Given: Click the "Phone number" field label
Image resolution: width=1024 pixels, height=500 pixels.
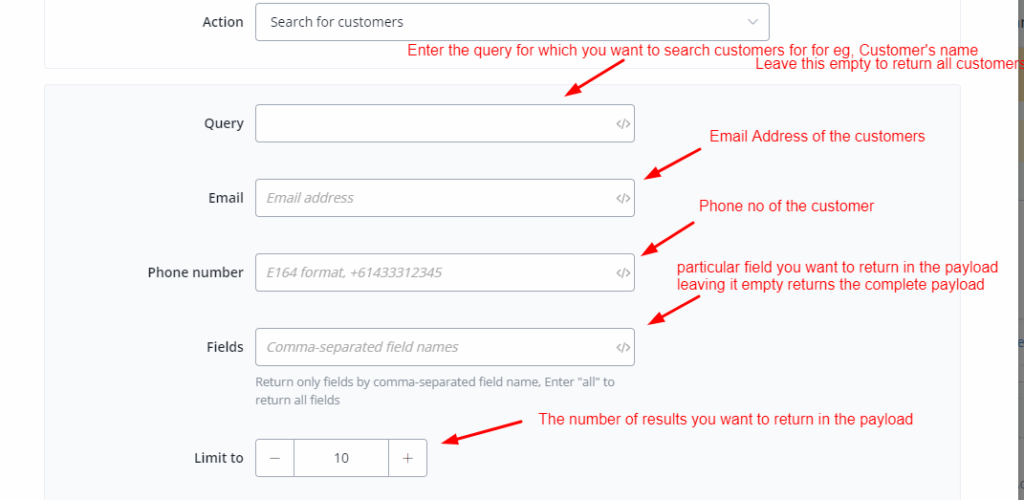Looking at the screenshot, I should coord(196,272).
